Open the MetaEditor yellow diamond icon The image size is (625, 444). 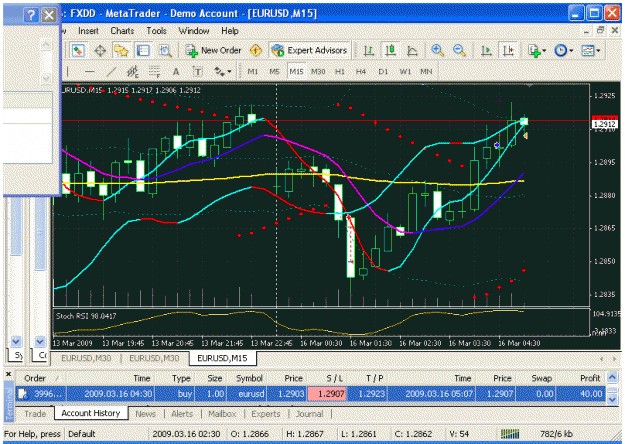coord(256,51)
